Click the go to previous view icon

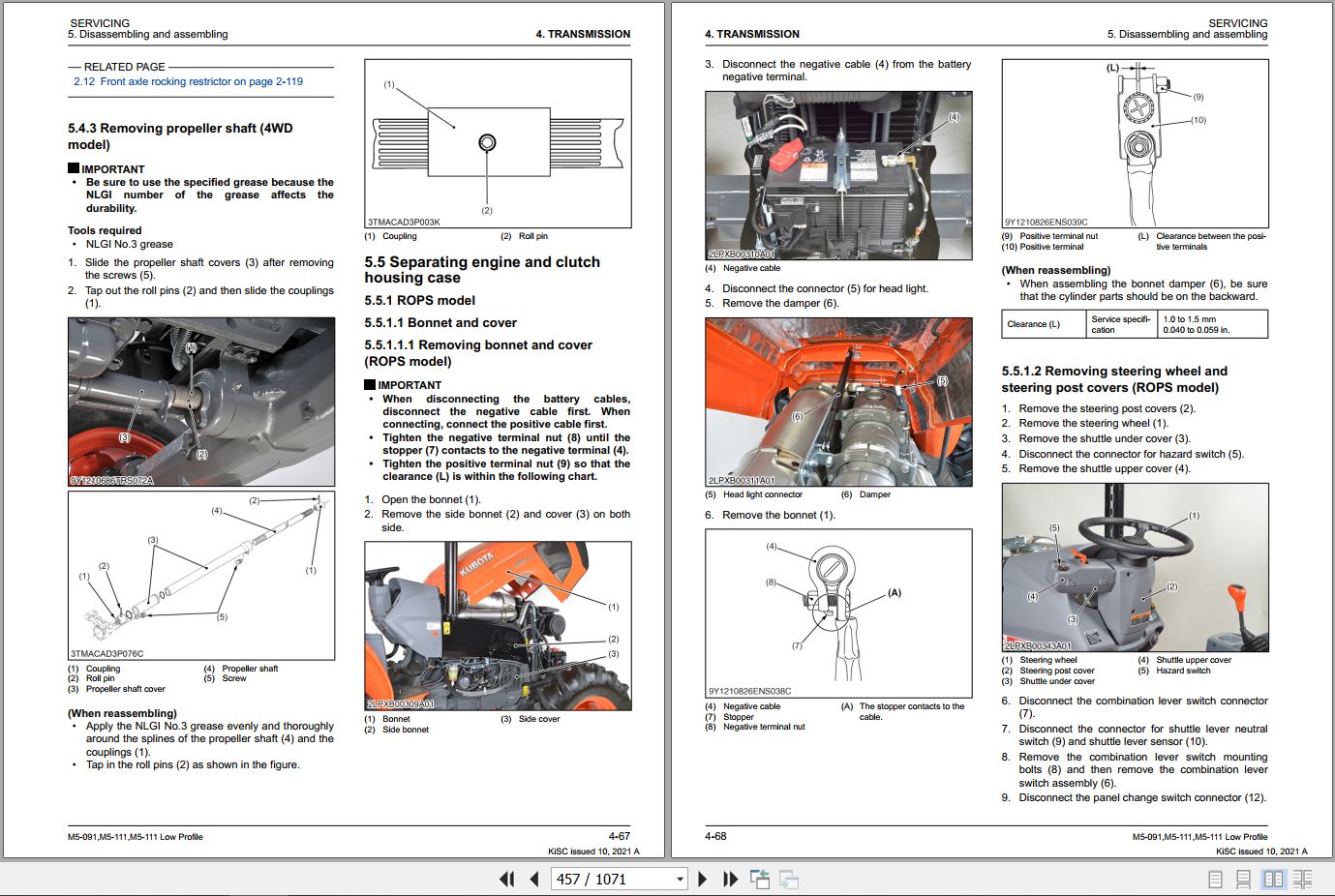click(760, 879)
